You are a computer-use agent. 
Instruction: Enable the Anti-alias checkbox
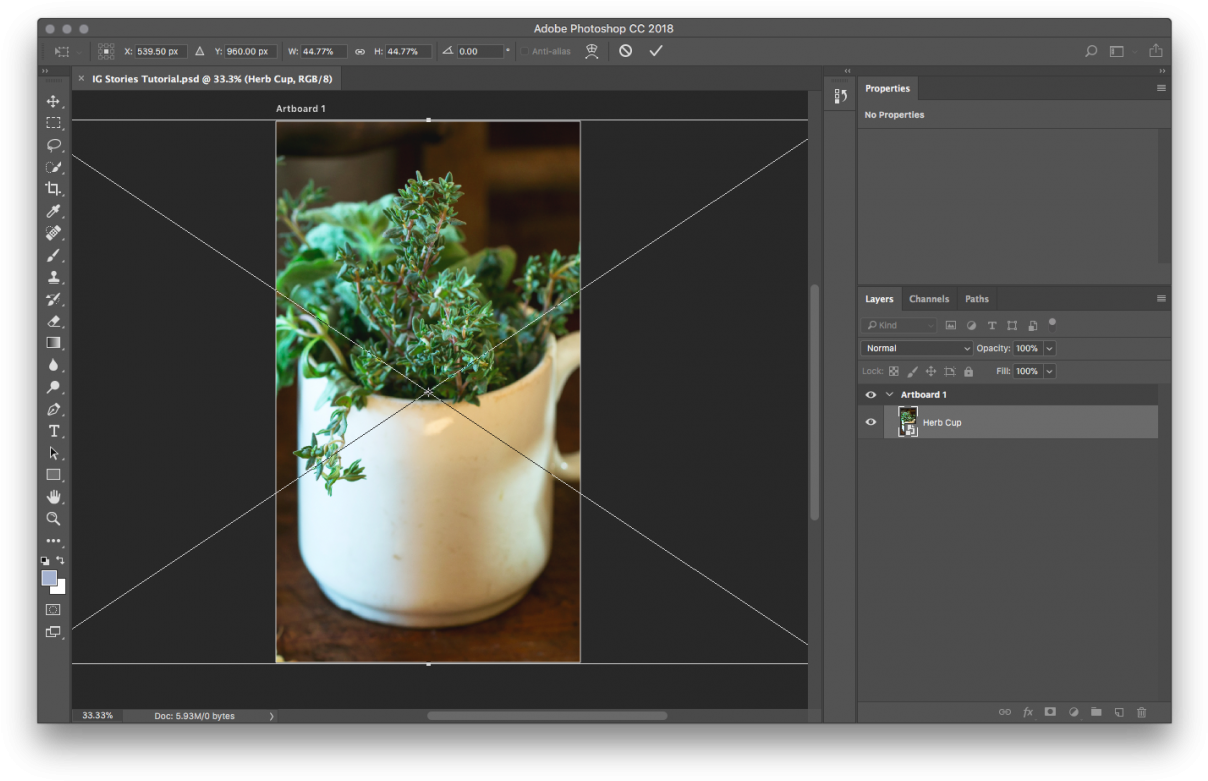click(x=524, y=51)
